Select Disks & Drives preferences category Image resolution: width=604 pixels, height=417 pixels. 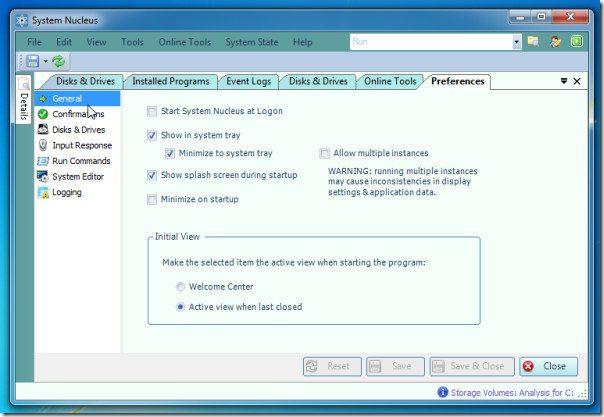[77, 130]
